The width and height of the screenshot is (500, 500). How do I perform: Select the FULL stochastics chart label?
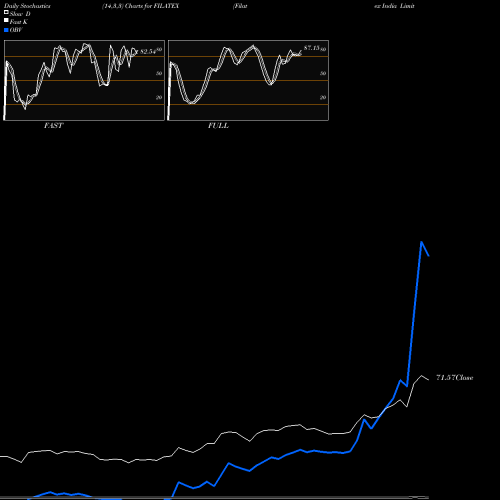click(218, 126)
